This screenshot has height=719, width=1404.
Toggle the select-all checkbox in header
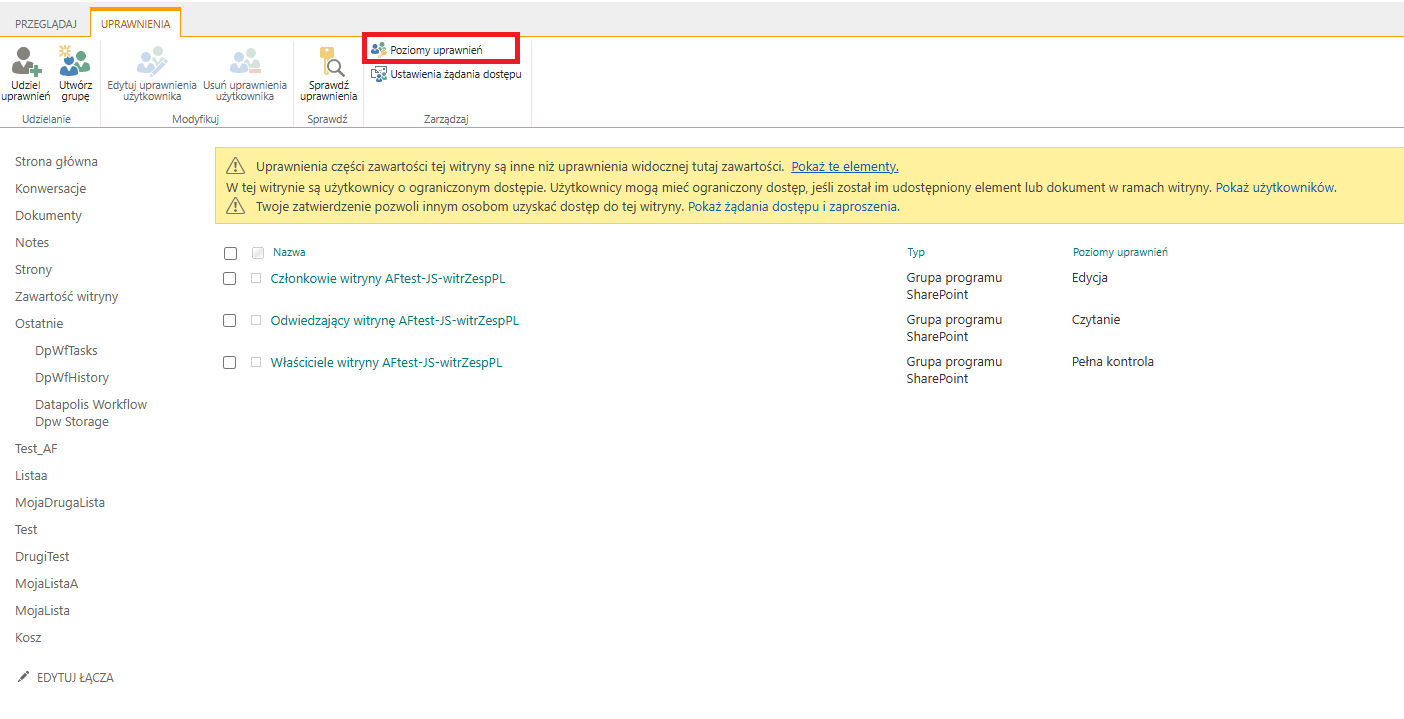pyautogui.click(x=230, y=254)
